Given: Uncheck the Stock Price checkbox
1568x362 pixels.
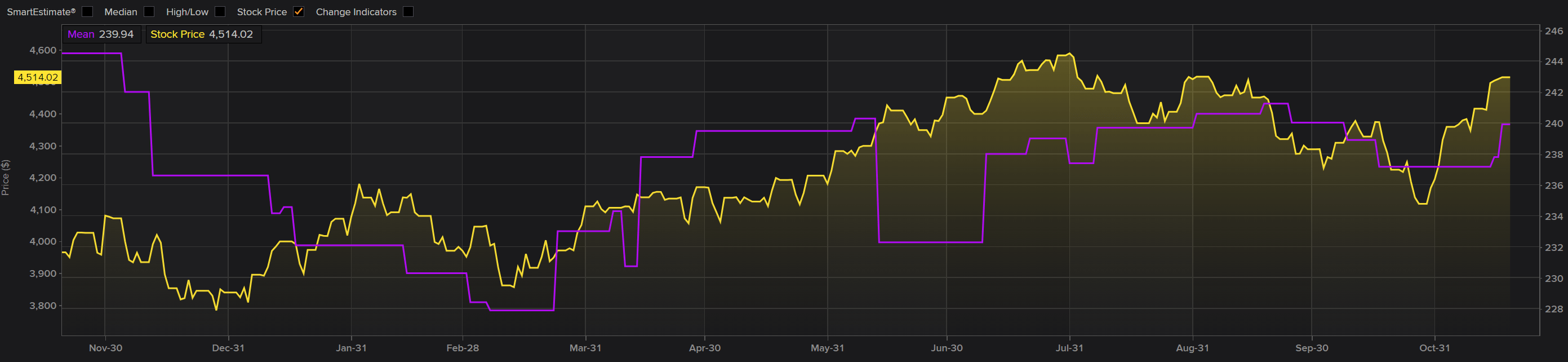Looking at the screenshot, I should tap(298, 12).
